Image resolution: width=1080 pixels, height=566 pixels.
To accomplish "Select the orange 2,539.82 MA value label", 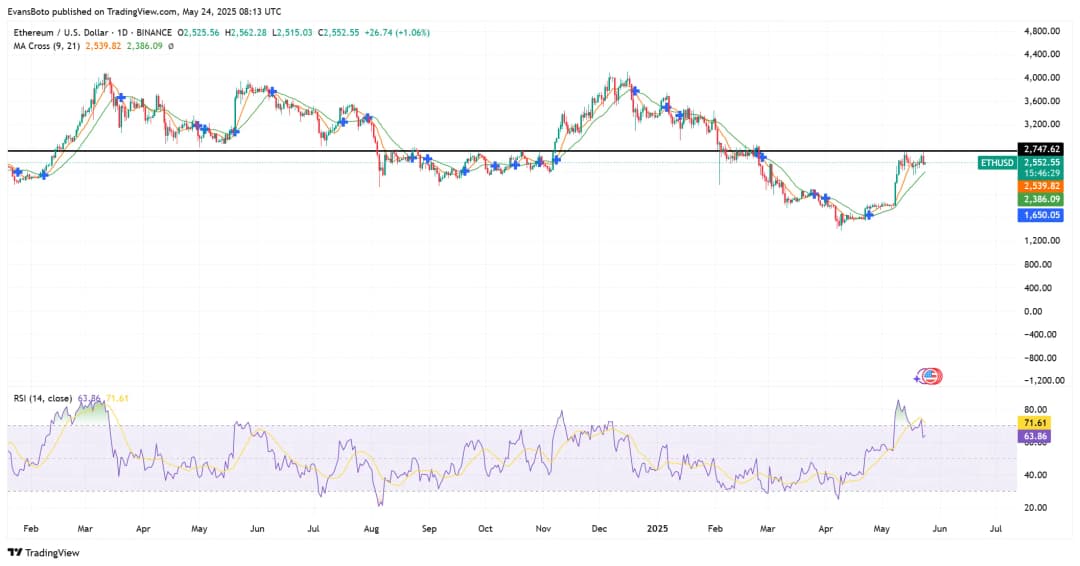I will (1041, 186).
